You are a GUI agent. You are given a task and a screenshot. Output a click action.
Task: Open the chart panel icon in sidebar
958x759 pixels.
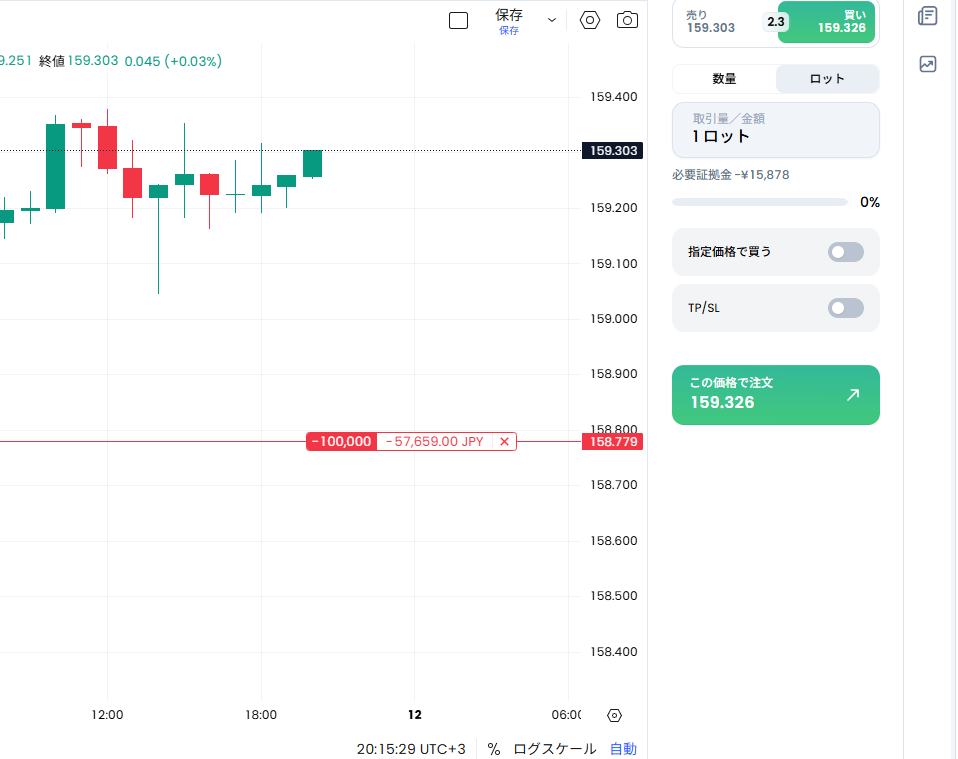pos(927,64)
